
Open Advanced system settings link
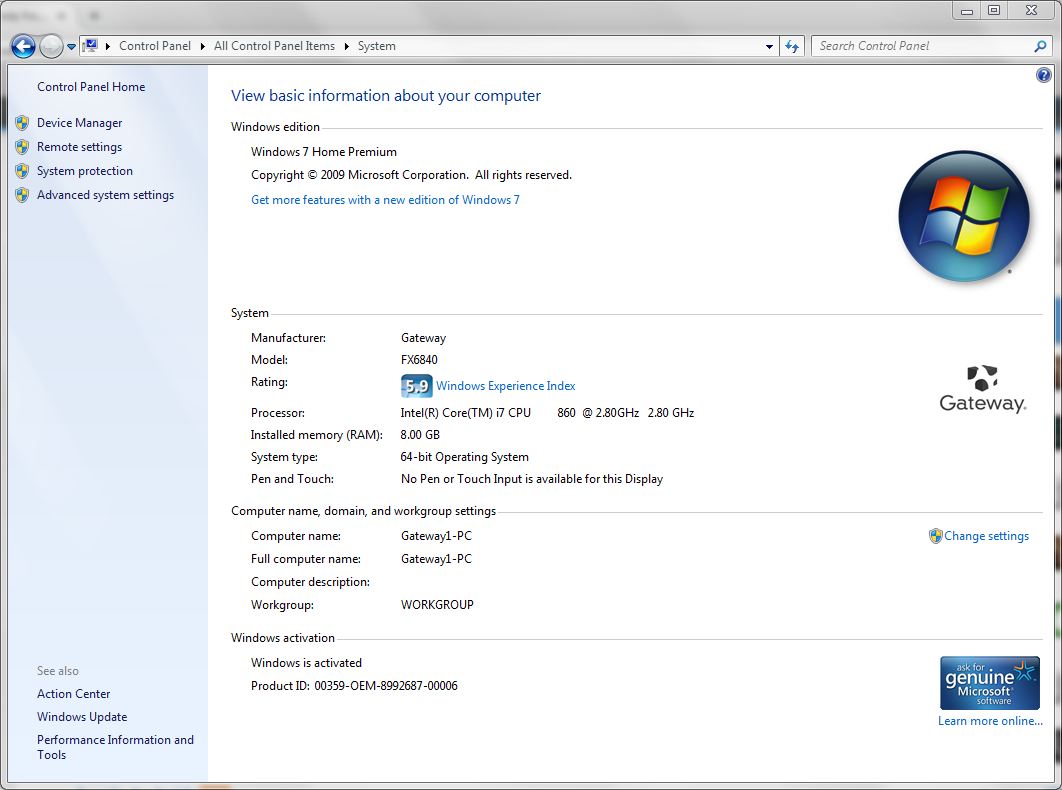(x=105, y=195)
